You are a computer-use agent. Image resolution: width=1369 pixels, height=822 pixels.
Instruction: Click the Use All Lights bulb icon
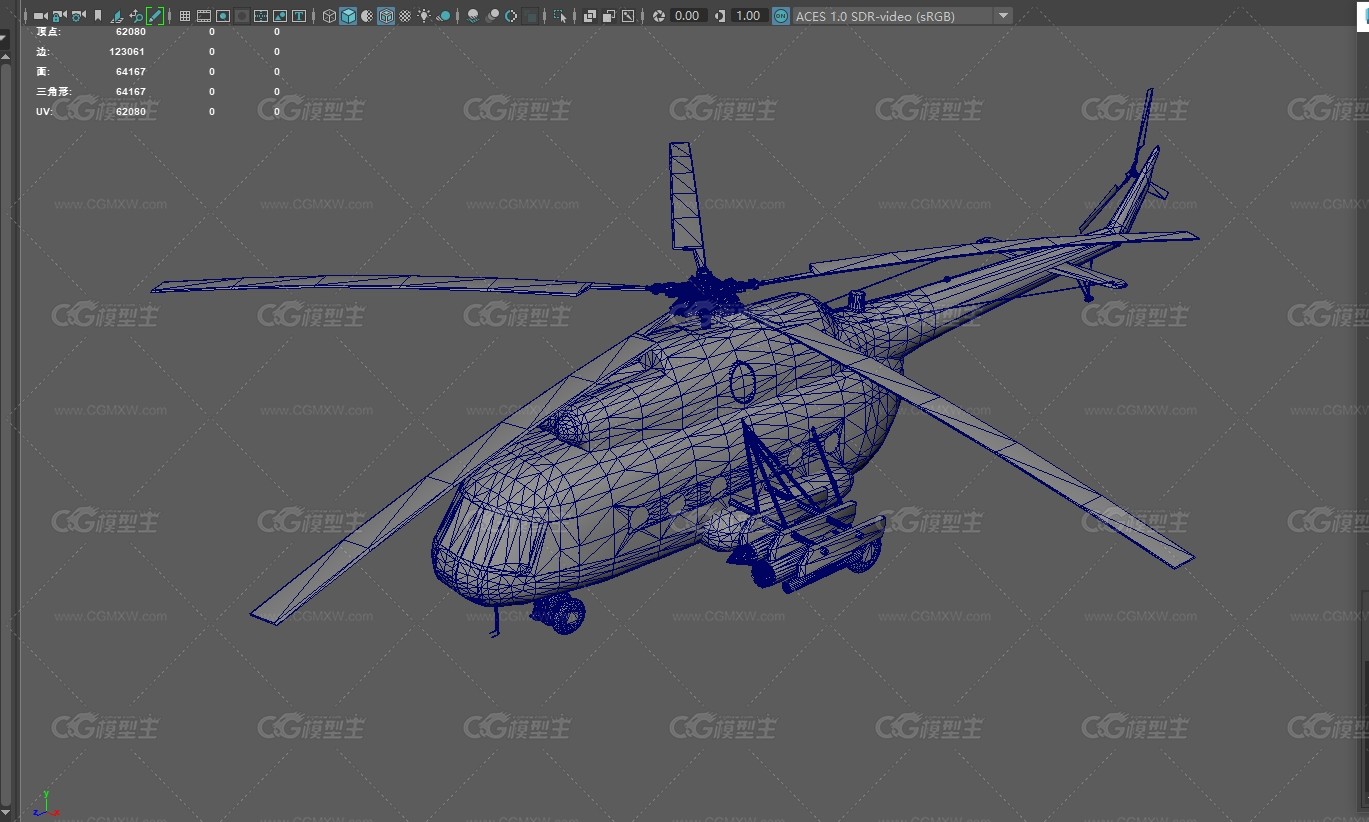[x=424, y=16]
